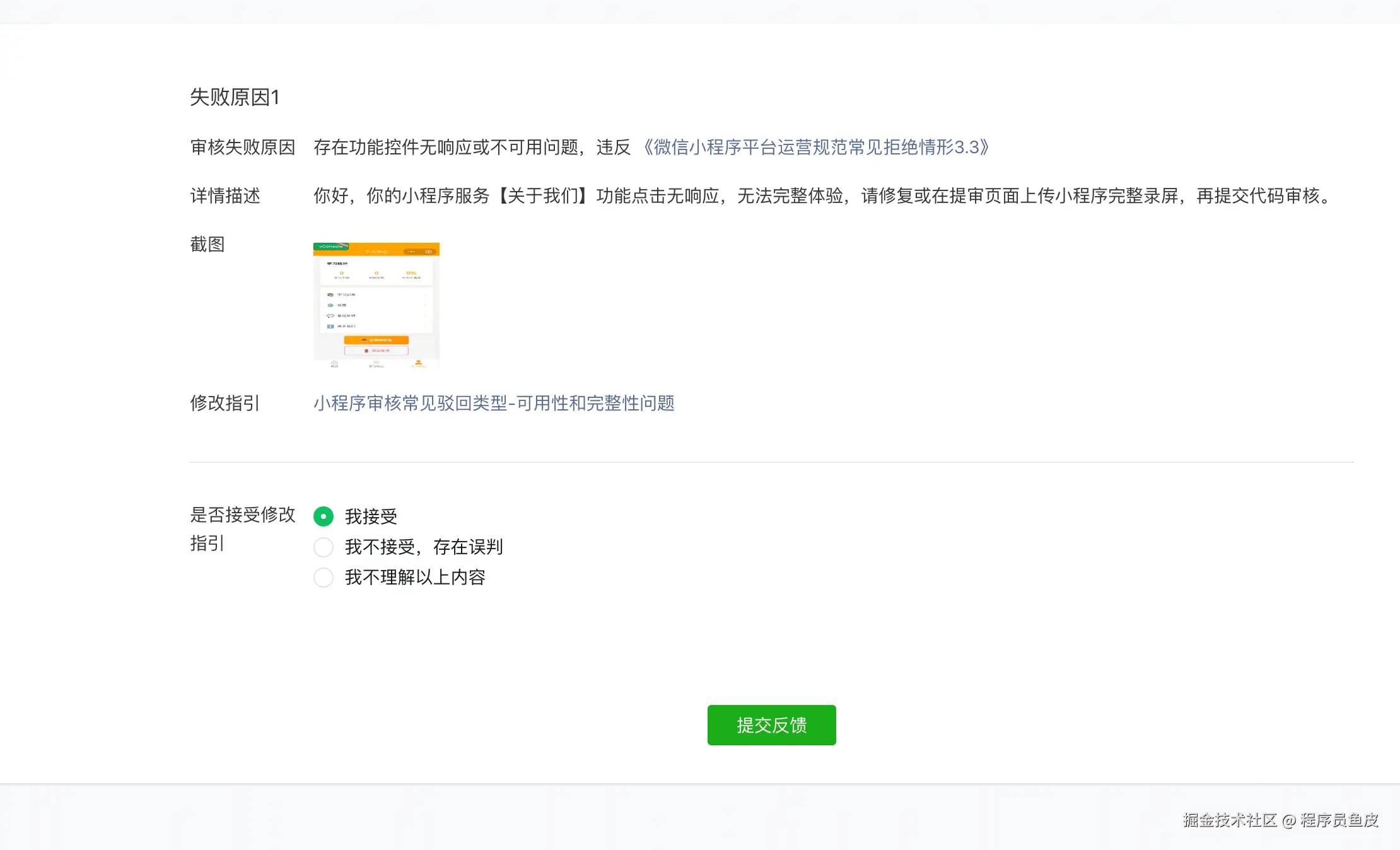Click red-outlined logout button in thumbnail
The height and width of the screenshot is (850, 1400).
[x=376, y=351]
